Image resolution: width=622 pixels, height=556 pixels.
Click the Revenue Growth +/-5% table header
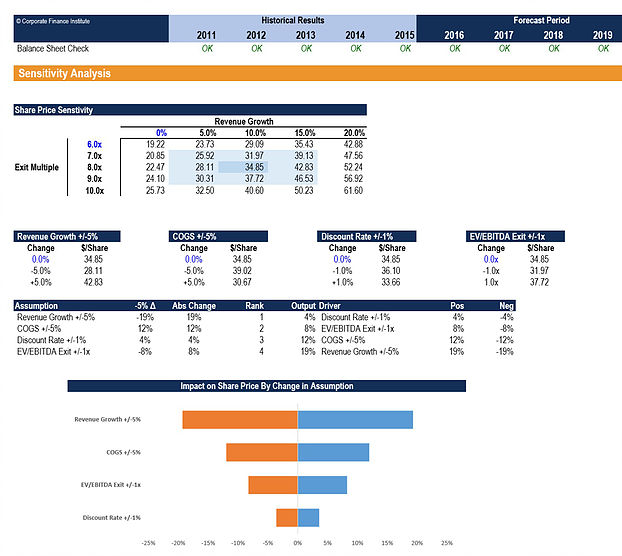(x=56, y=236)
